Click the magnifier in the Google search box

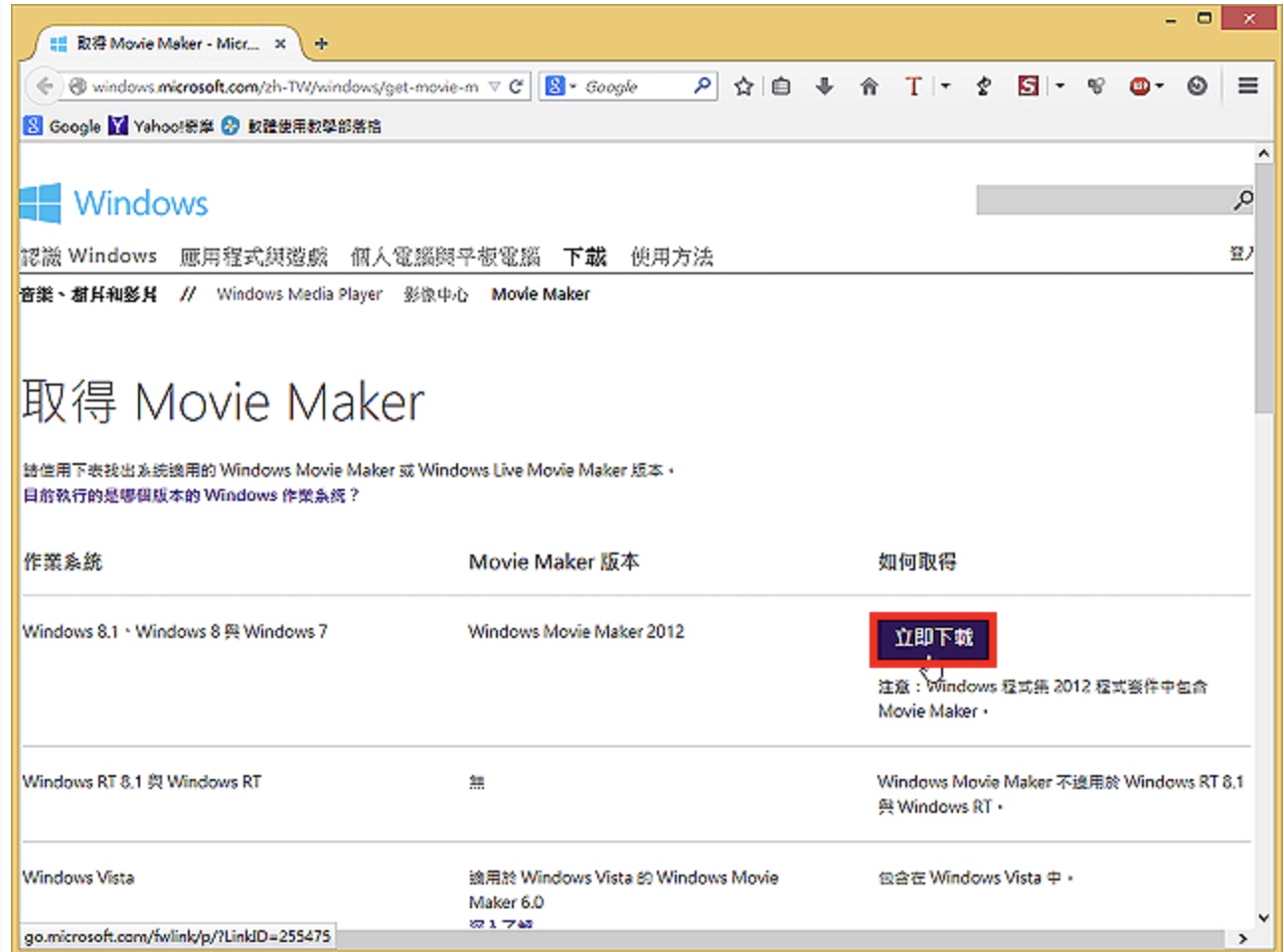[703, 86]
